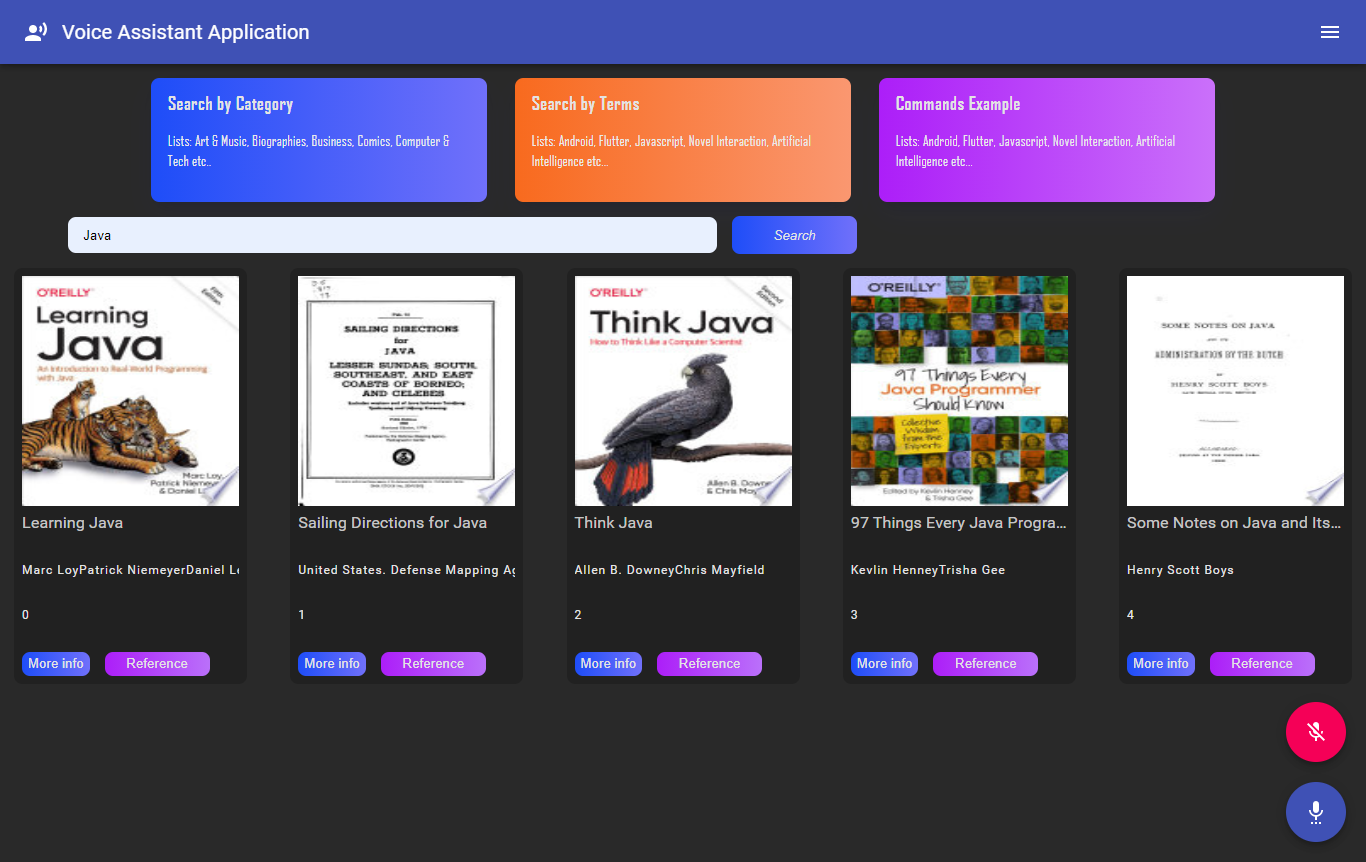Click the title text "Learning Java"
Image resolution: width=1366 pixels, height=862 pixels.
pyautogui.click(x=72, y=523)
